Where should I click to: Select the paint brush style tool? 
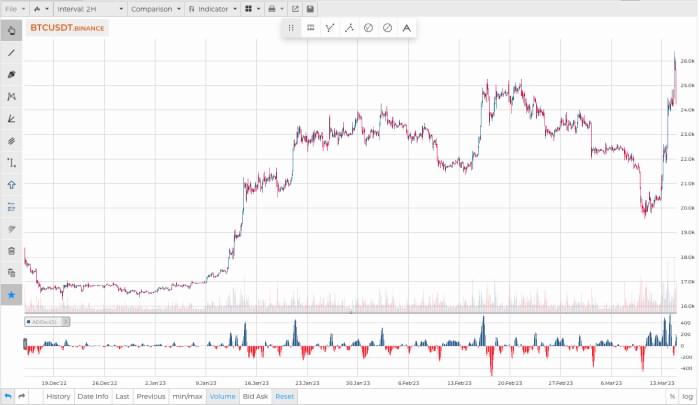(11, 229)
